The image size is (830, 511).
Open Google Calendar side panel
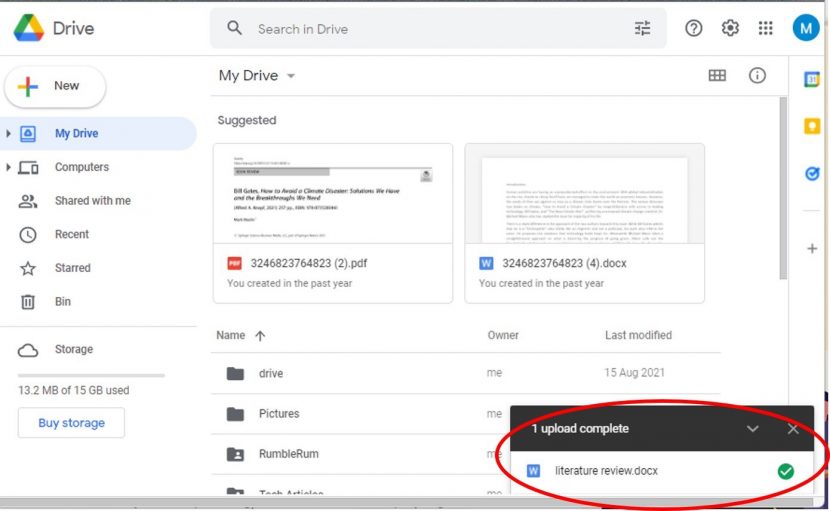pyautogui.click(x=811, y=79)
